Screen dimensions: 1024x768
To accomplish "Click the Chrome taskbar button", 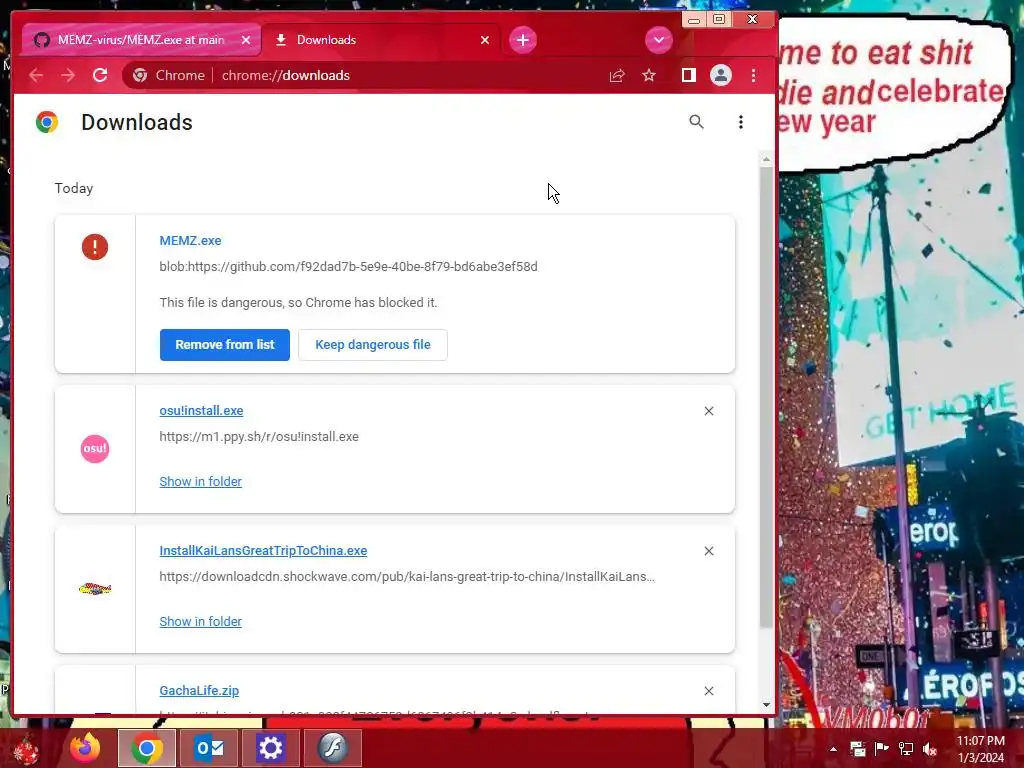I will click(x=147, y=748).
